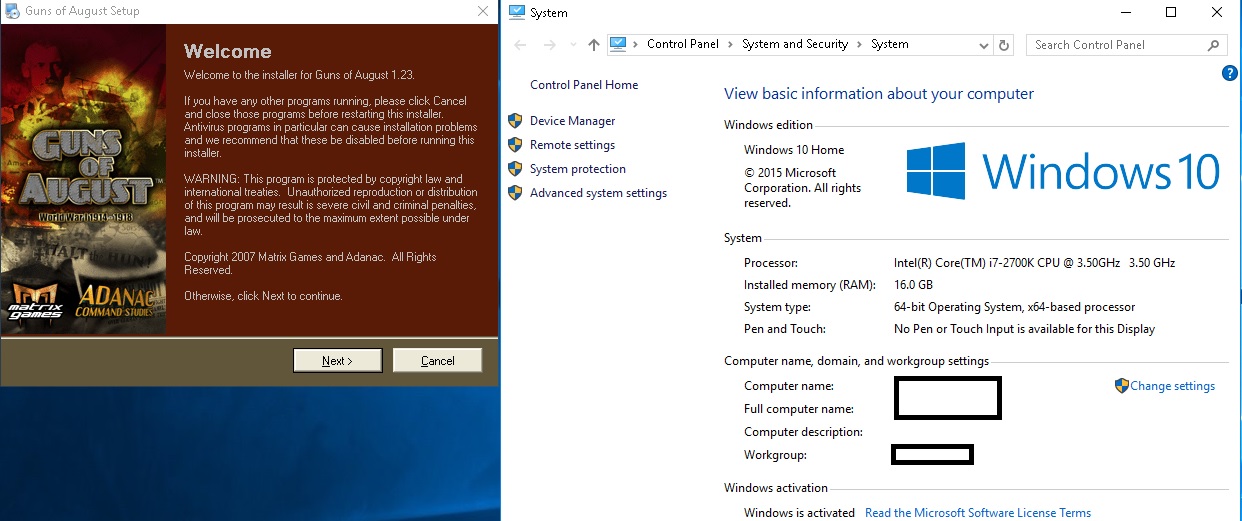Click the 'Windows is activated' text

[799, 513]
